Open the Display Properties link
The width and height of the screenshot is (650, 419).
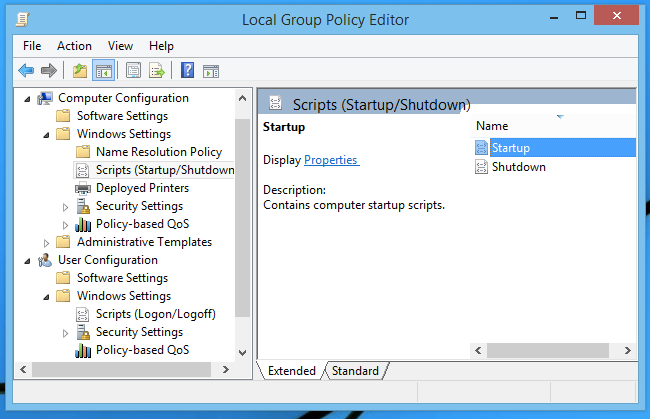pyautogui.click(x=331, y=160)
